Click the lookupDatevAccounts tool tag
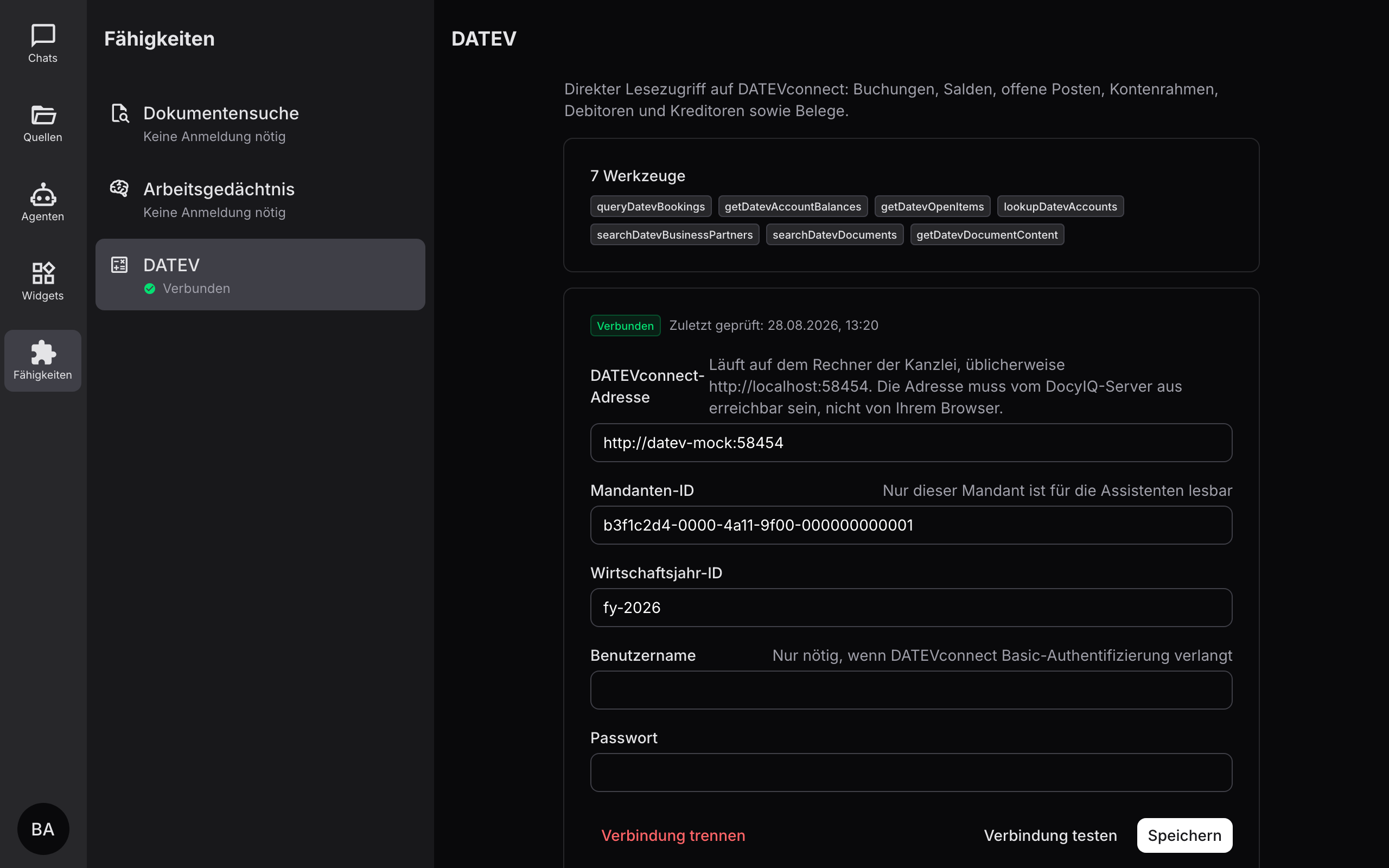The image size is (1389, 868). coord(1060,207)
